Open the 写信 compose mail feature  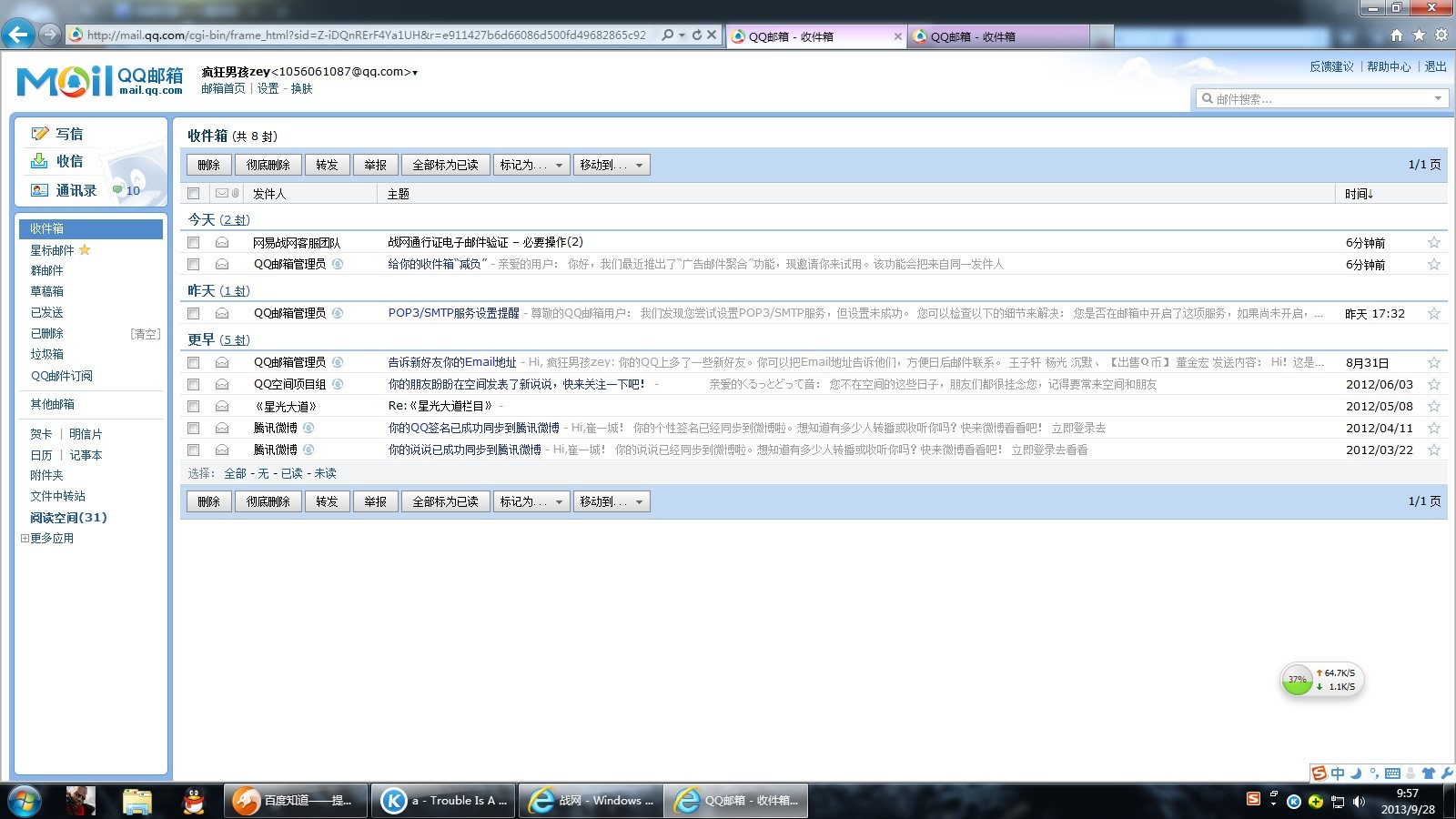pyautogui.click(x=68, y=133)
